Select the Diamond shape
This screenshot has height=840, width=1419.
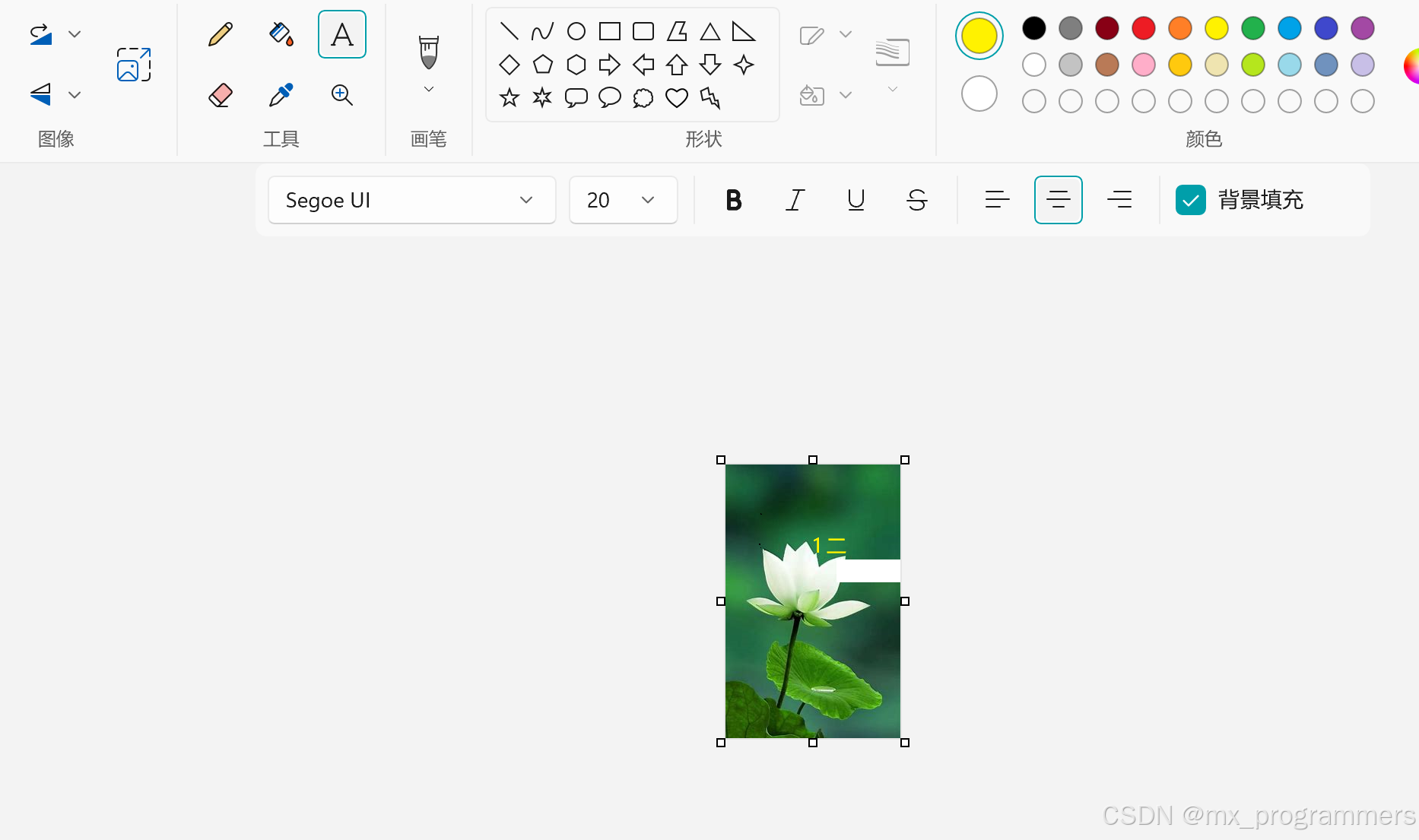click(x=510, y=65)
